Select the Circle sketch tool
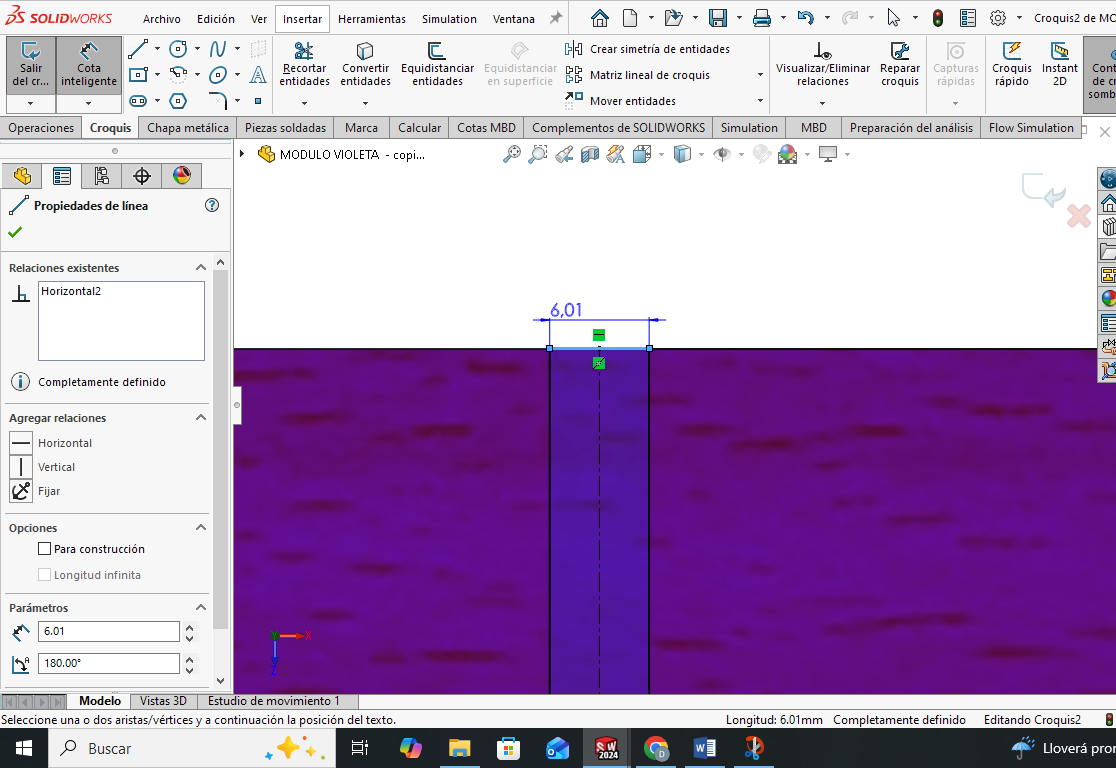1116x768 pixels. pyautogui.click(x=178, y=49)
